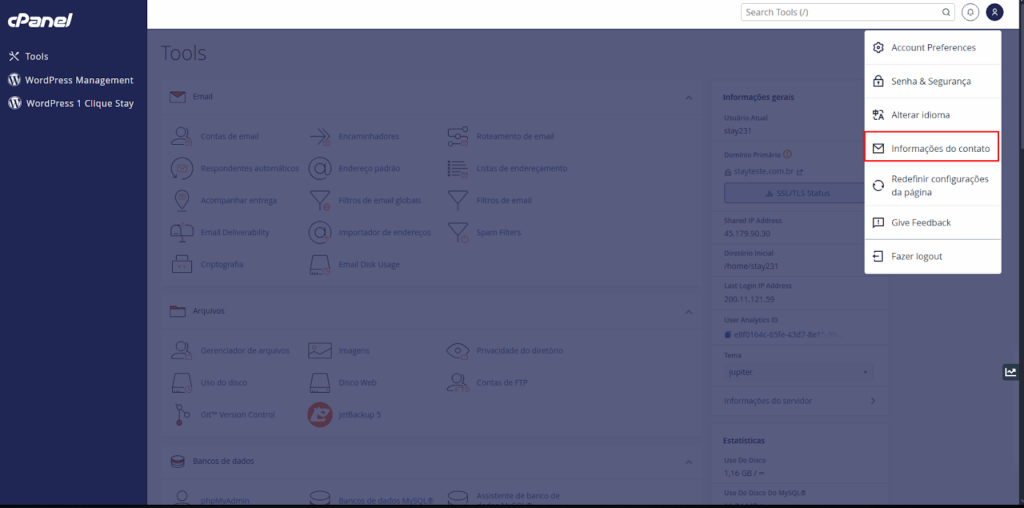Click the SSL/TLS Status button
The width and height of the screenshot is (1024, 508).
point(797,192)
